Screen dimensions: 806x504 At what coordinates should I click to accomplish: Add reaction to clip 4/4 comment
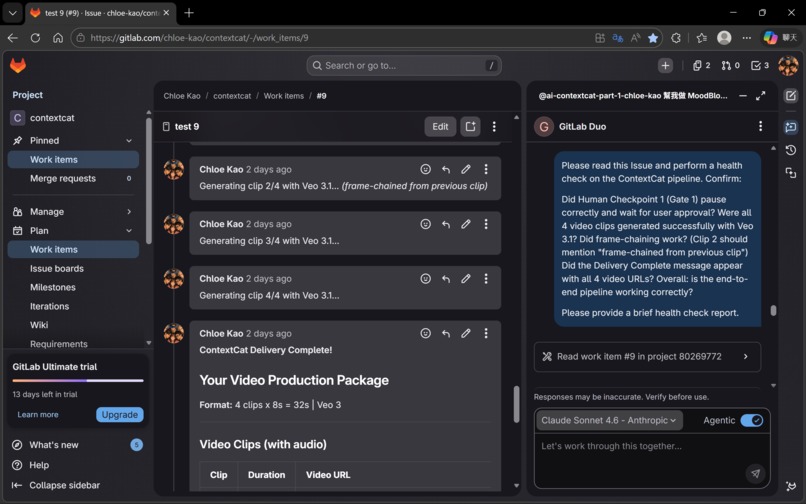click(x=426, y=279)
